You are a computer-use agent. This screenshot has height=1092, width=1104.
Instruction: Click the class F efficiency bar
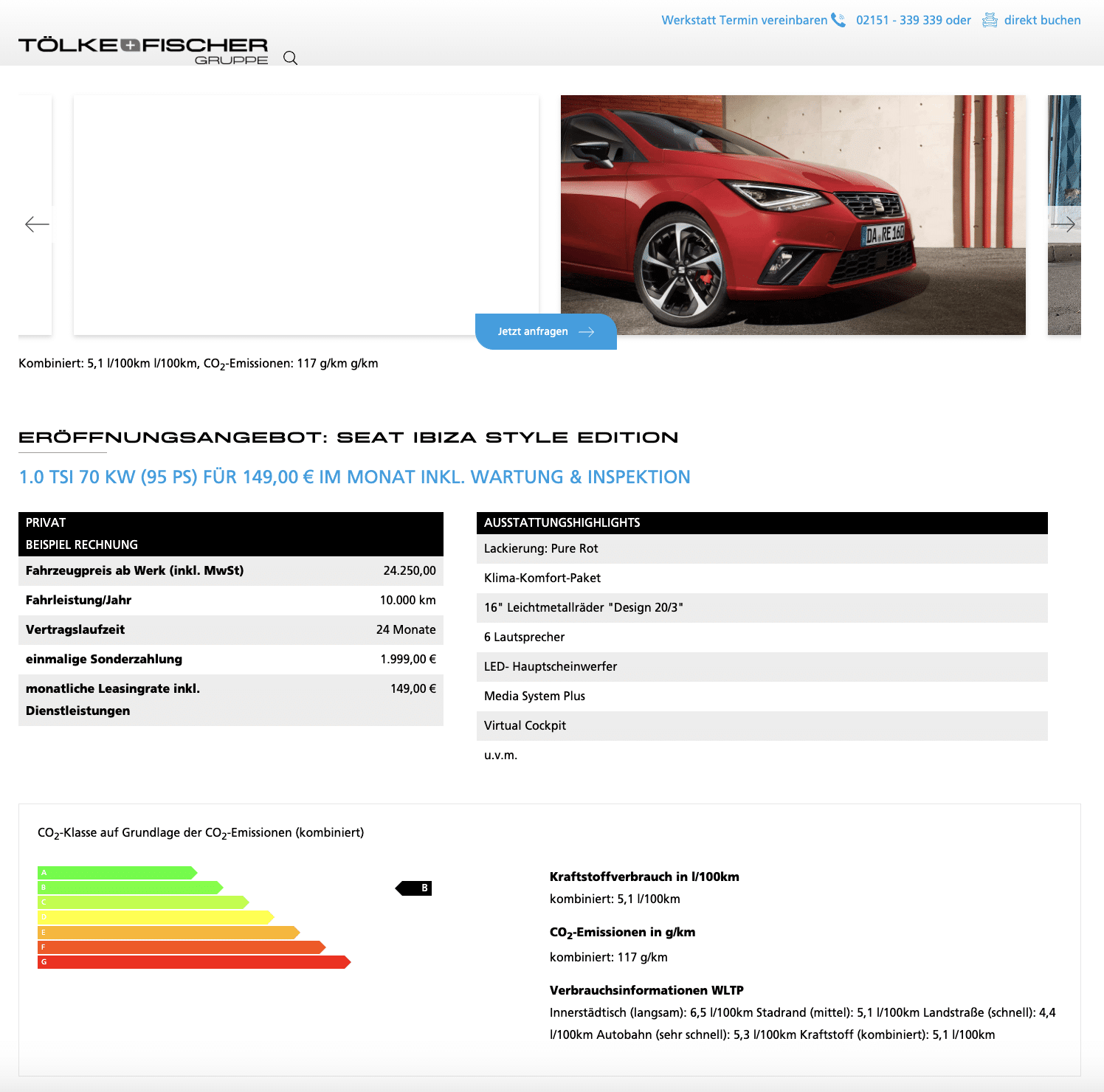(182, 947)
